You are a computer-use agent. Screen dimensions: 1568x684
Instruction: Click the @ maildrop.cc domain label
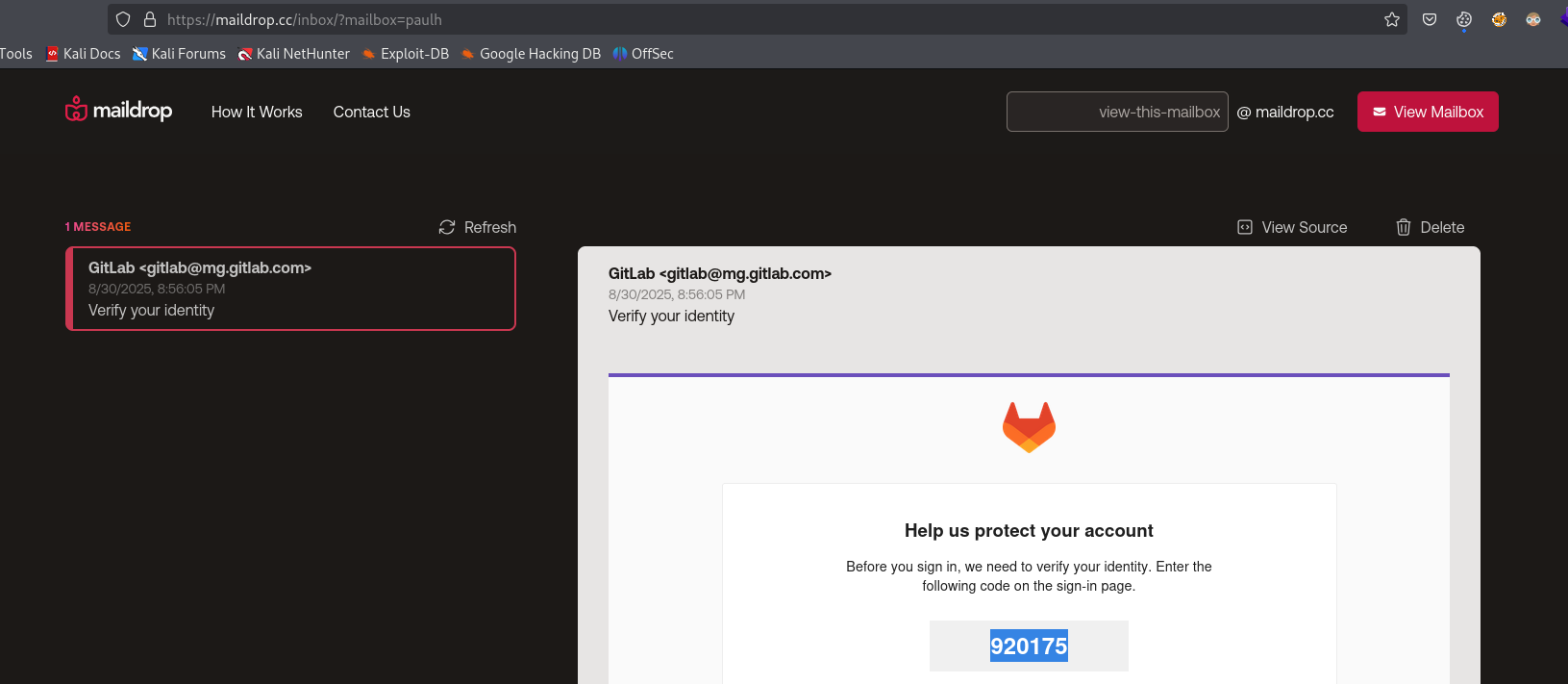pos(1285,112)
